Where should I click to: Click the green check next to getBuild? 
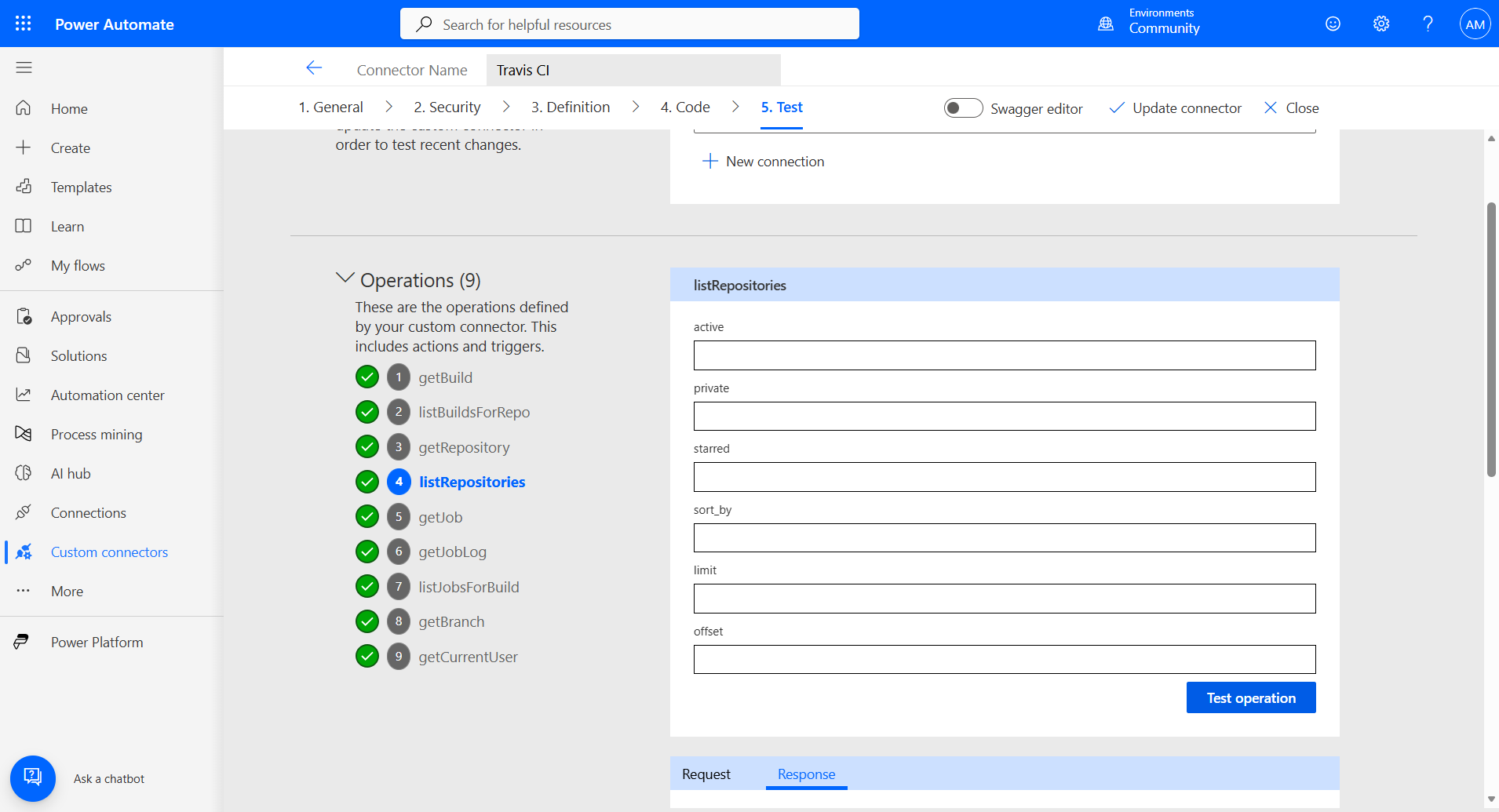[367, 377]
